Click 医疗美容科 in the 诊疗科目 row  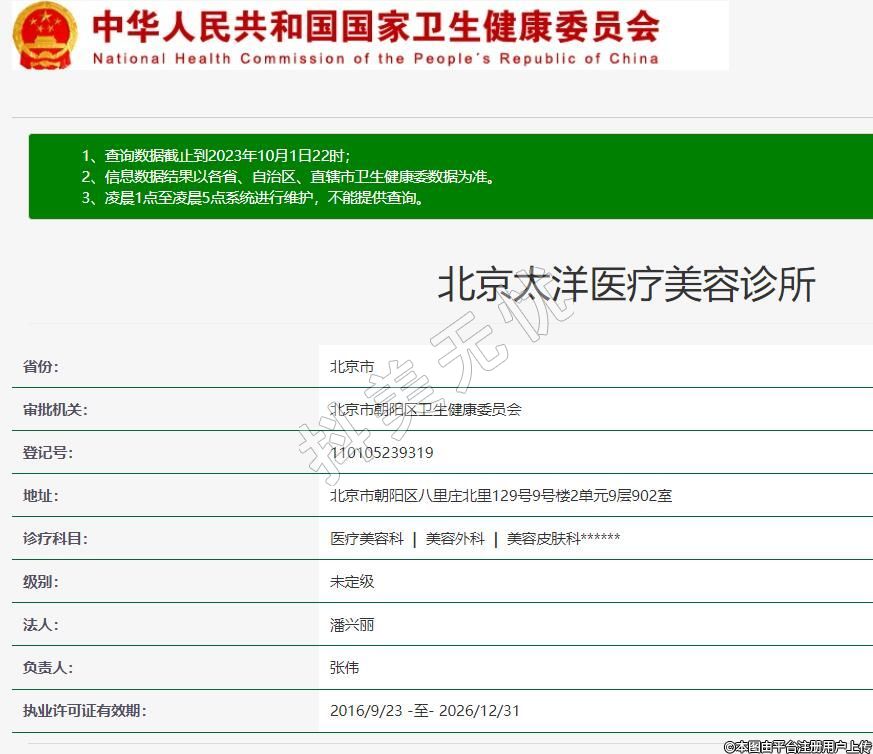[x=367, y=539]
